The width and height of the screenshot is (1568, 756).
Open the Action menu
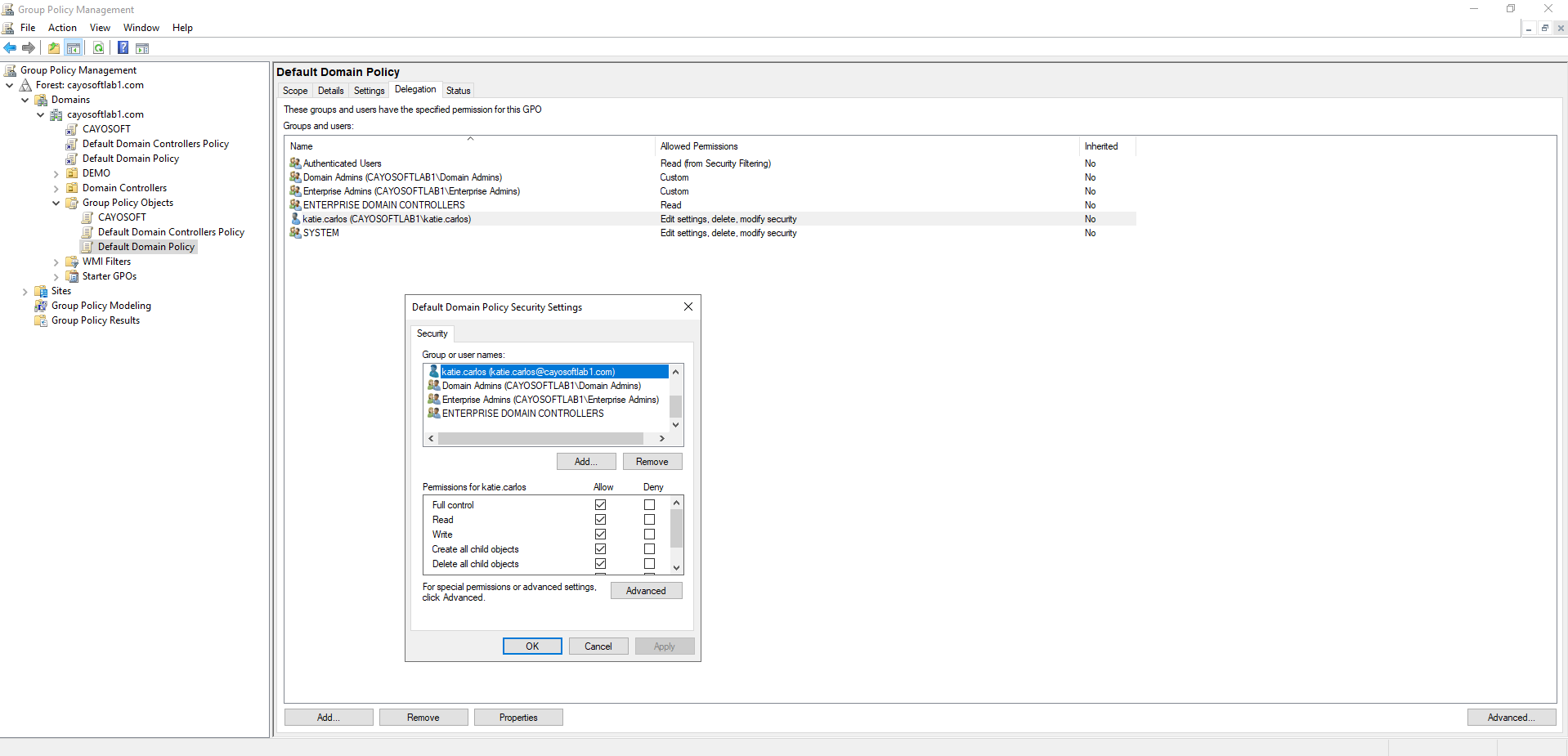click(62, 28)
